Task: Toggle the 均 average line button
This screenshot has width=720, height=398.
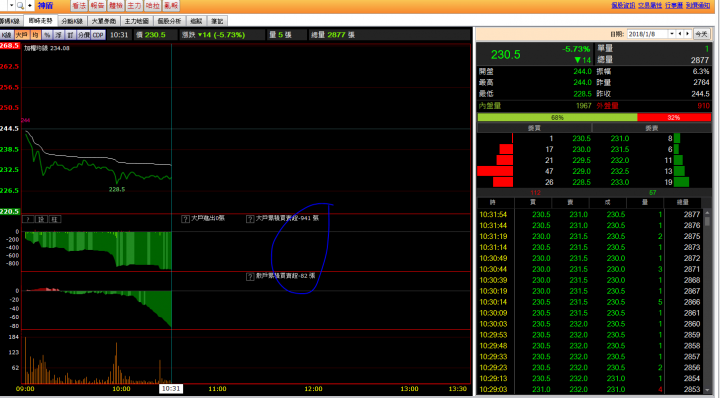Action: [x=35, y=35]
